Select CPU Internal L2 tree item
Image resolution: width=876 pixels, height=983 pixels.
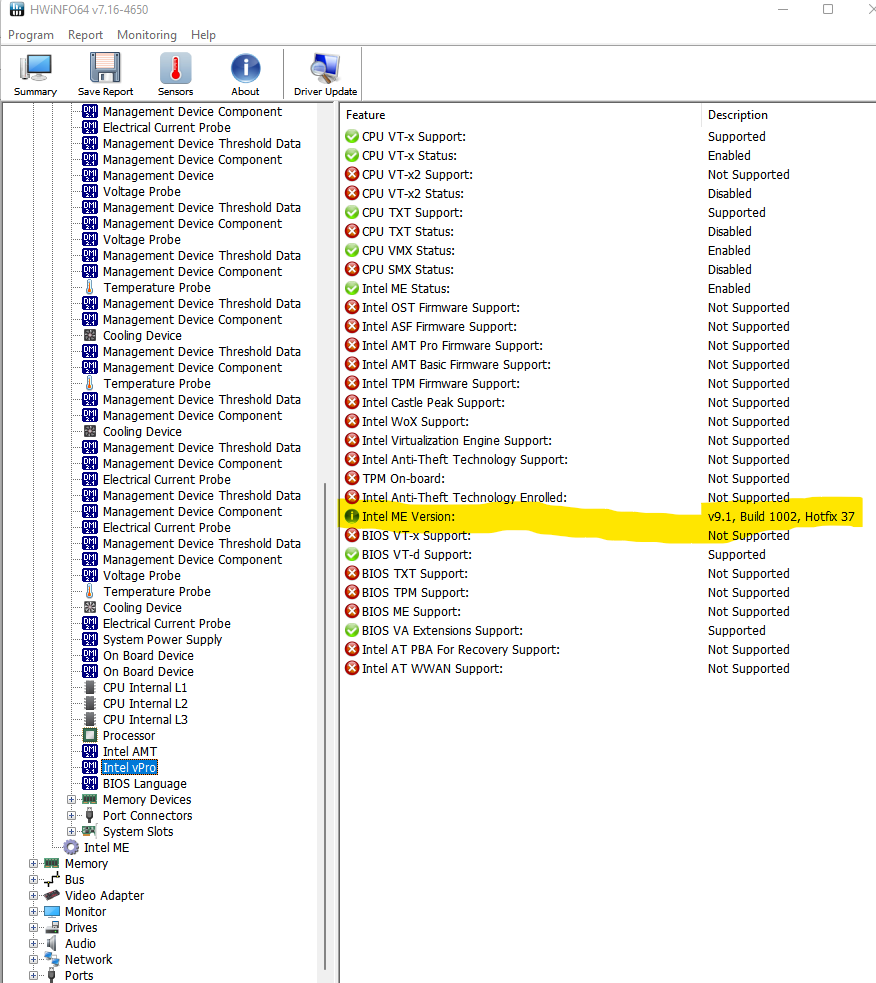145,703
